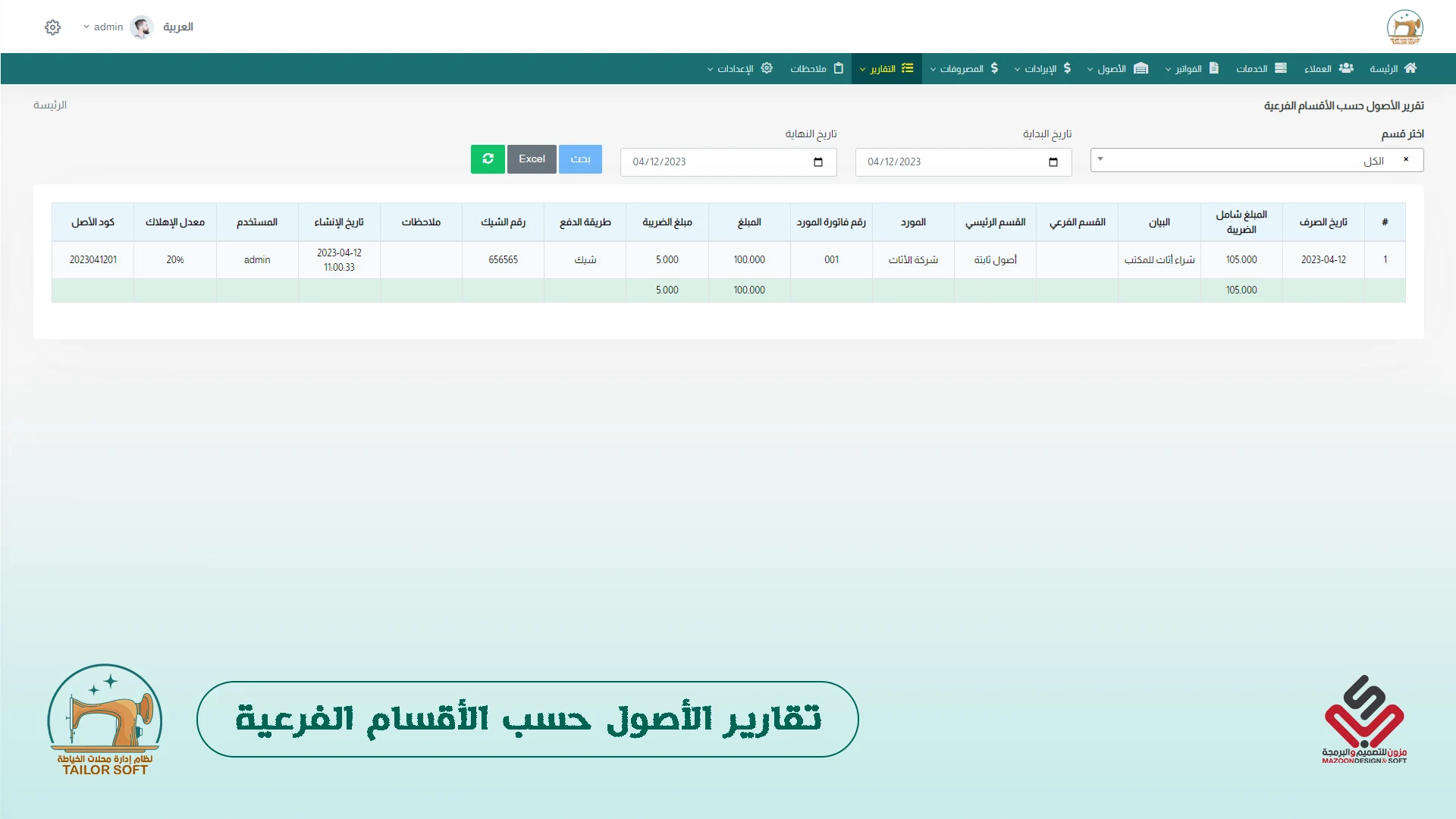Clear the selected الكل option with x
Viewport: 1456px width, 819px height.
coord(1406,159)
